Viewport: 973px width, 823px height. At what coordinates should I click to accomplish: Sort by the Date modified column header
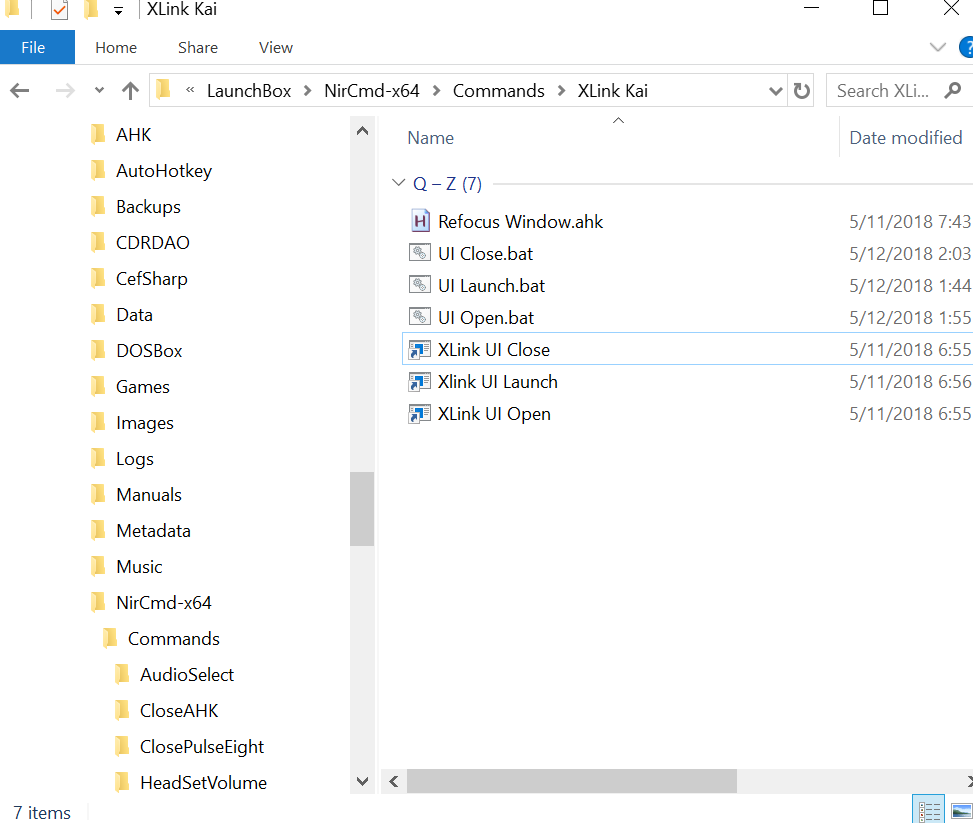pyautogui.click(x=905, y=138)
